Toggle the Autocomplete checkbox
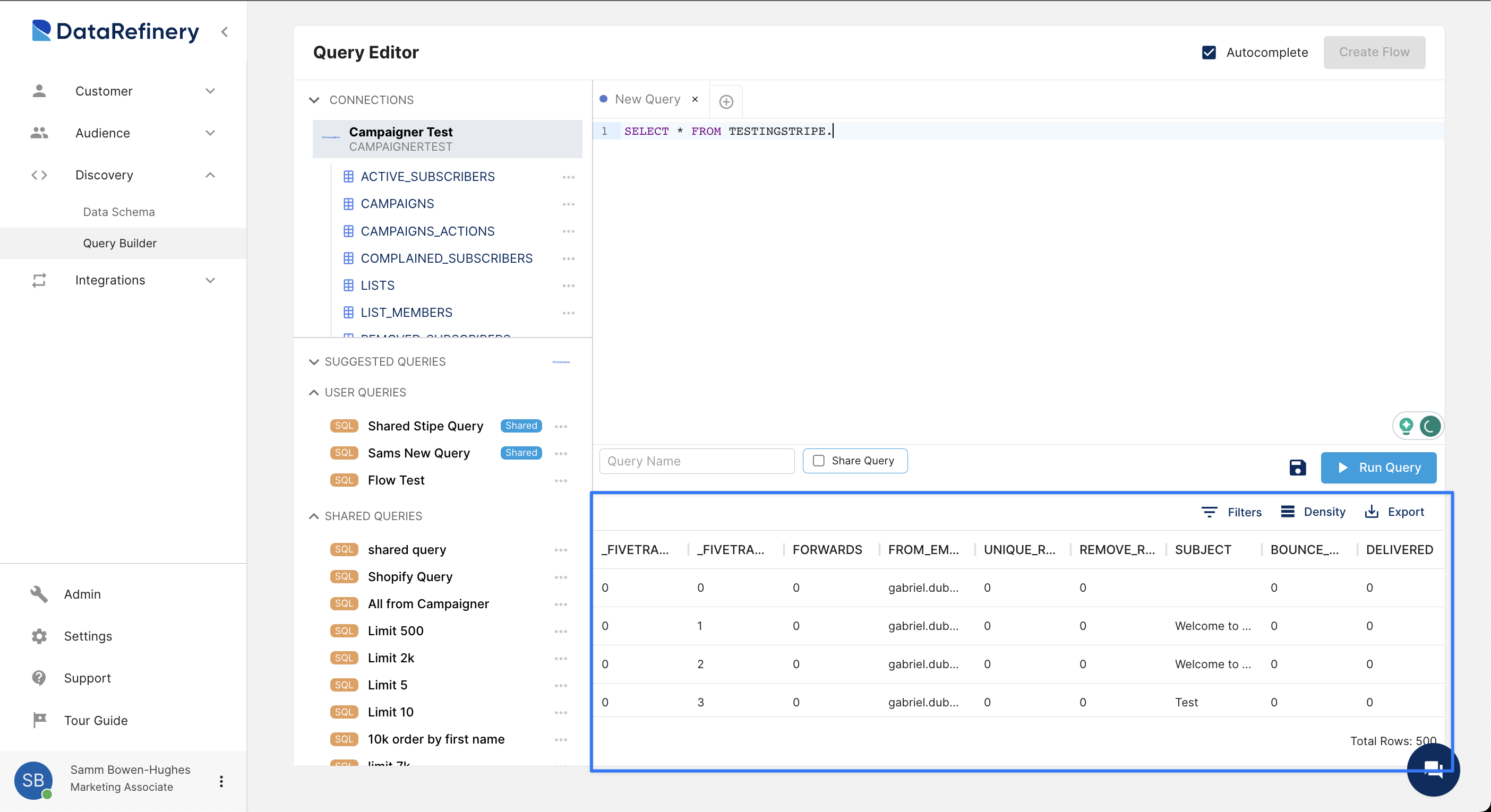1491x812 pixels. tap(1210, 52)
